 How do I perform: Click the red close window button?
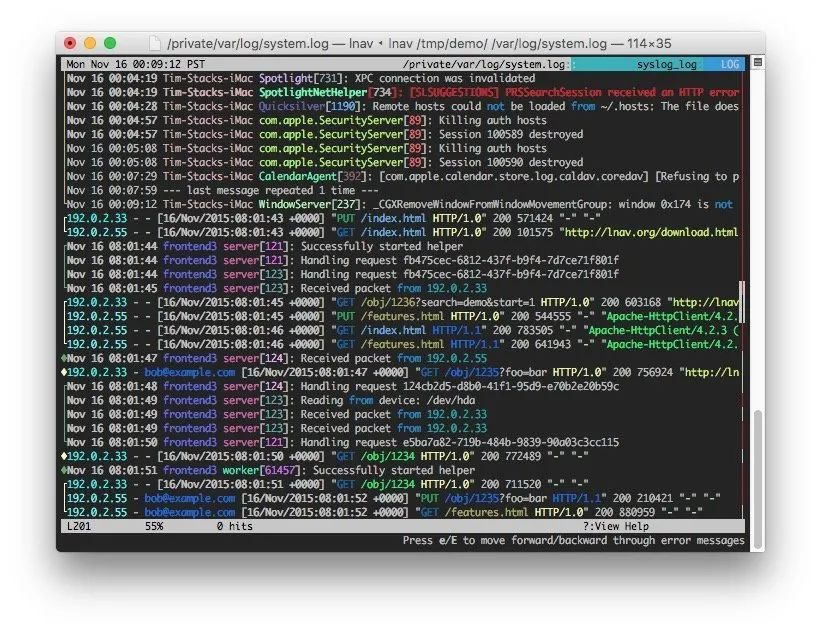click(70, 43)
